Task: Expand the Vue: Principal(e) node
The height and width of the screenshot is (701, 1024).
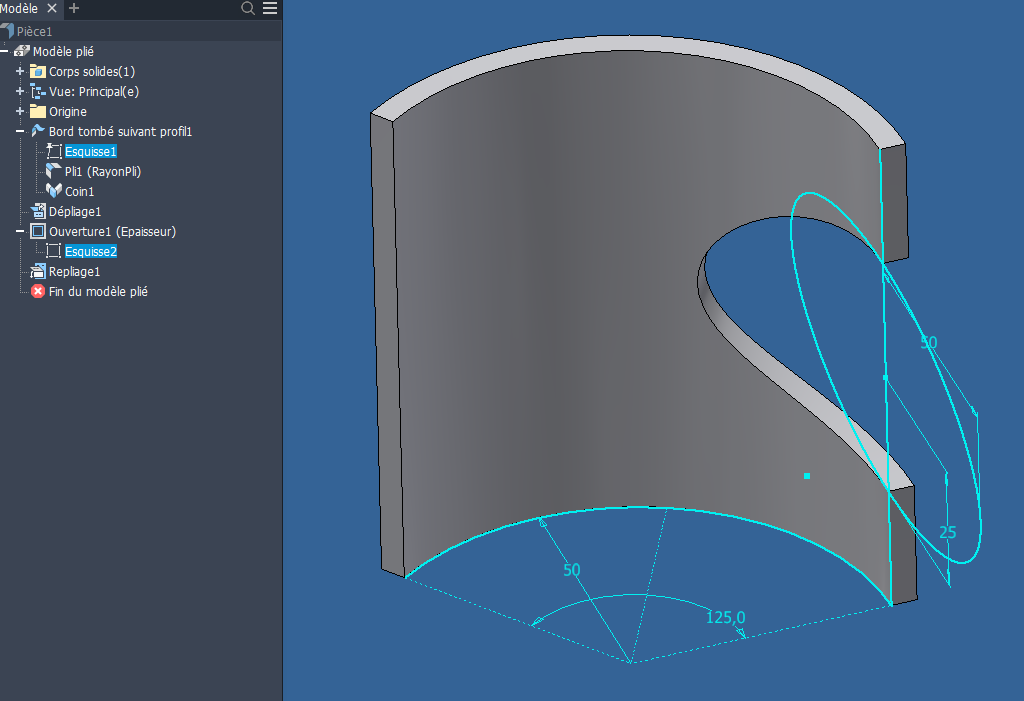Action: (20, 91)
